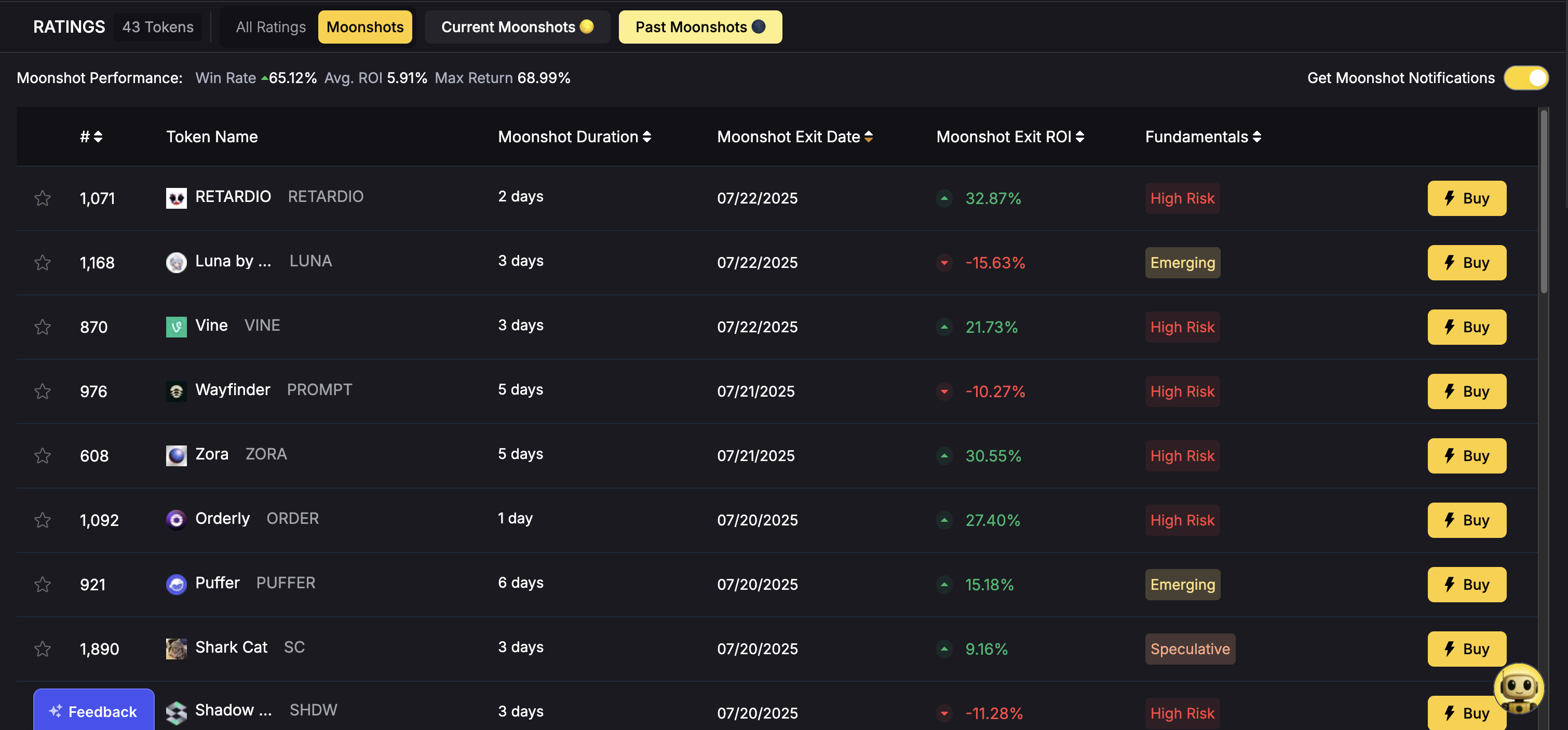Toggle star on the Orderly ORDER row
Viewport: 1568px width, 730px height.
42,520
